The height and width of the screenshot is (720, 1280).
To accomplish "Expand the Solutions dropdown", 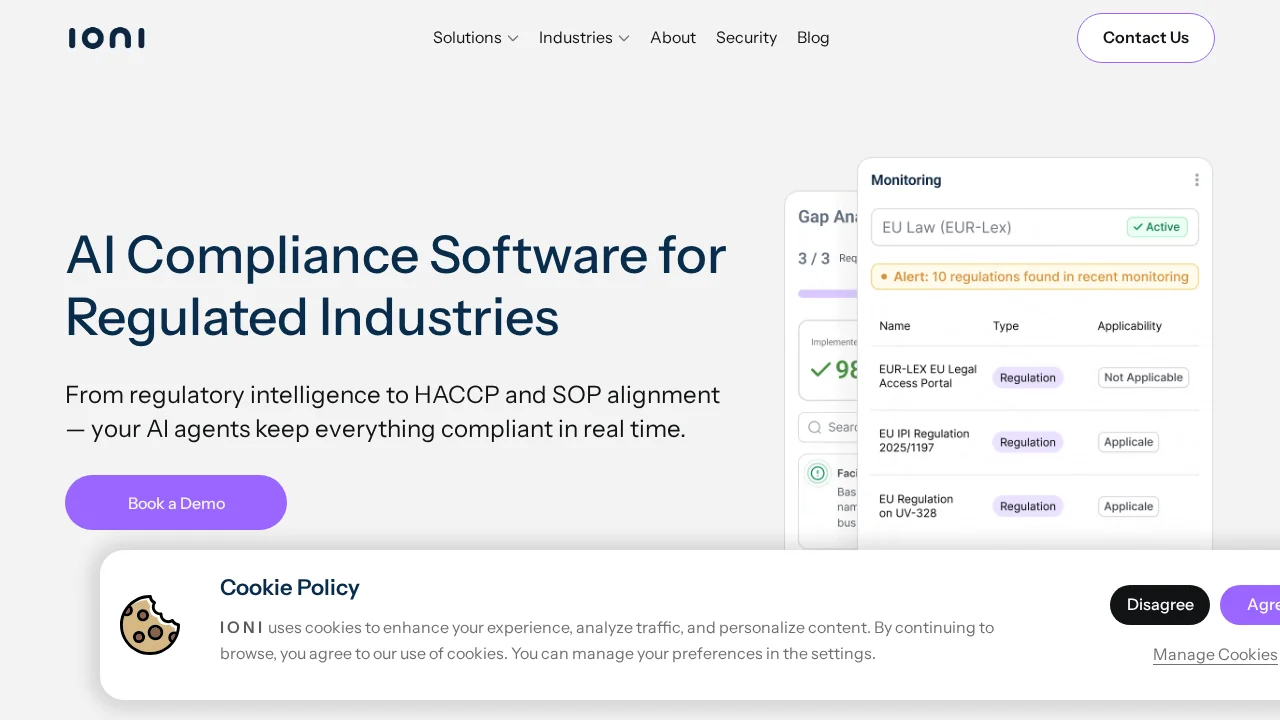I will [476, 37].
